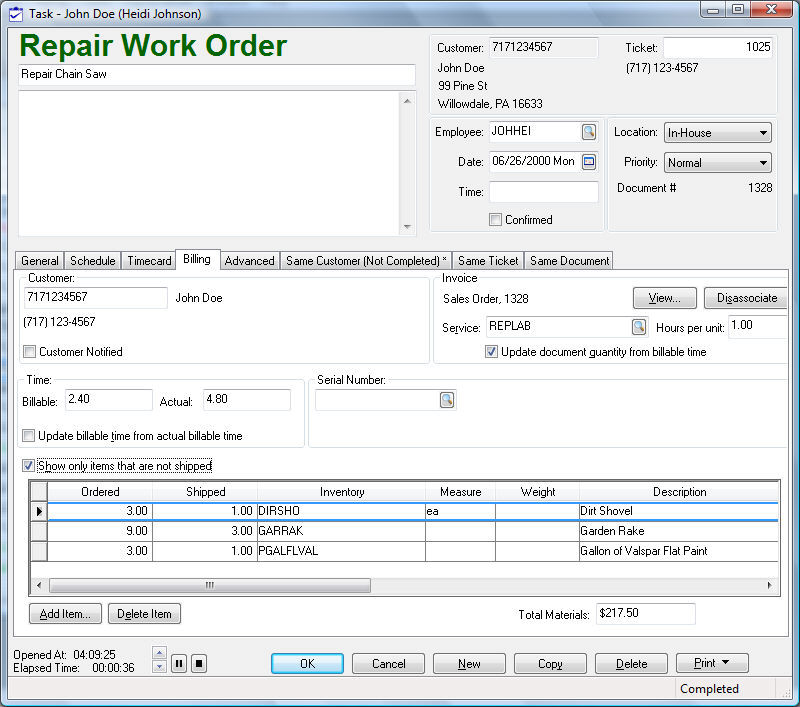Pause the elapsed time timer
The image size is (800, 707).
point(179,663)
